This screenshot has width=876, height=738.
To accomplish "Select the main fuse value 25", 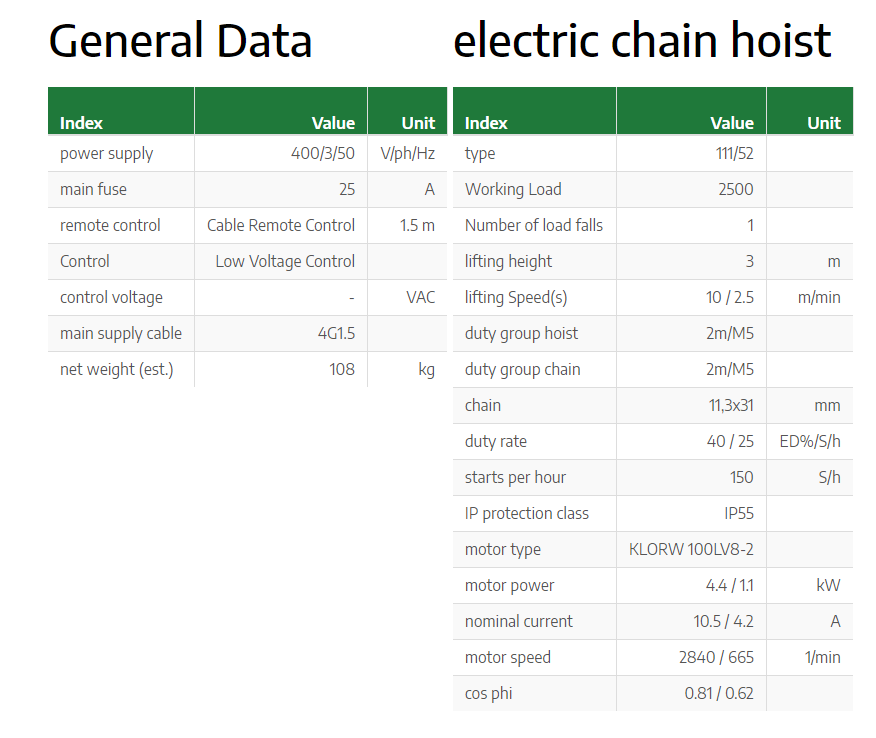I will click(x=346, y=189).
